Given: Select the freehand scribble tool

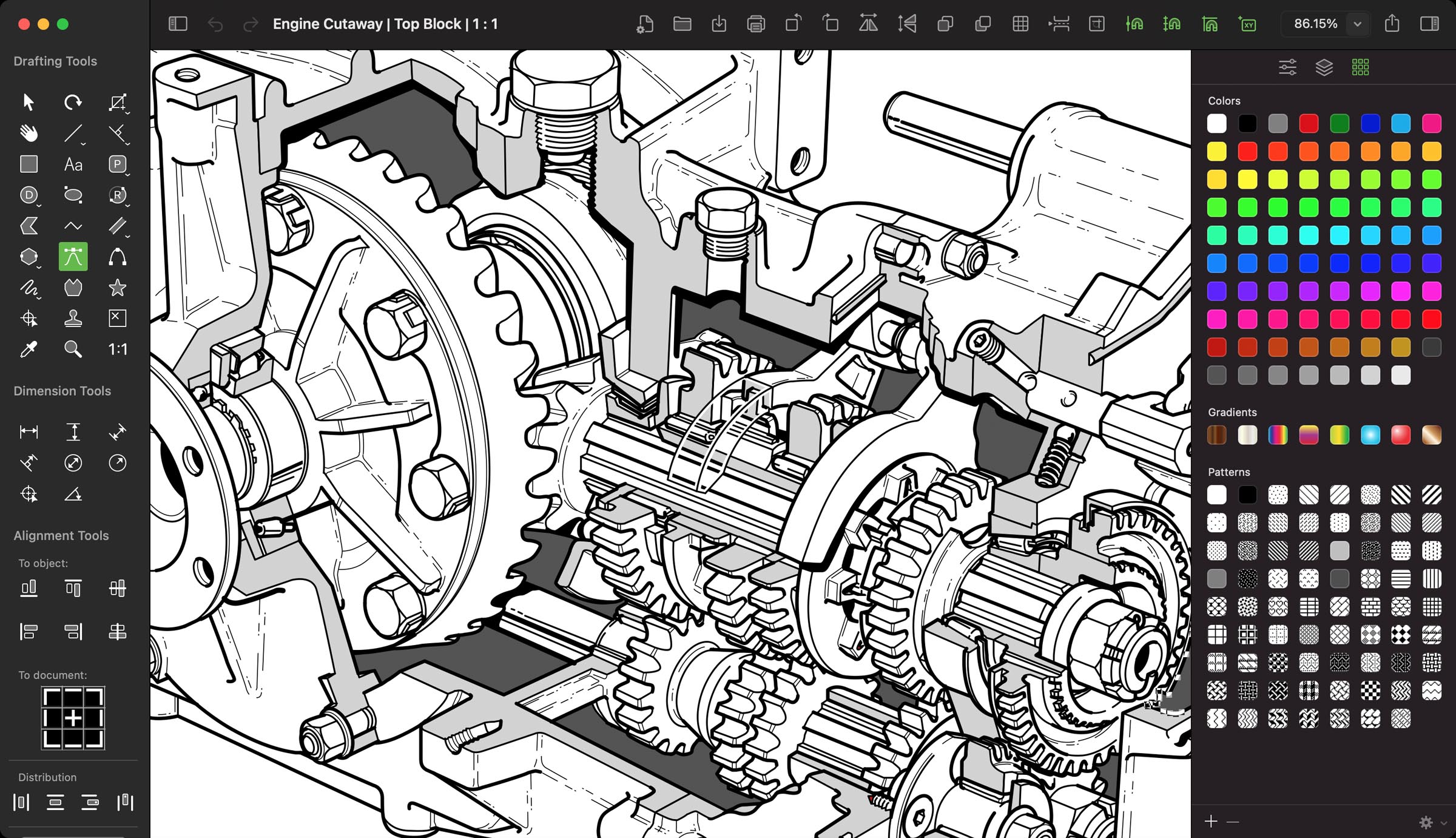Looking at the screenshot, I should coord(29,288).
